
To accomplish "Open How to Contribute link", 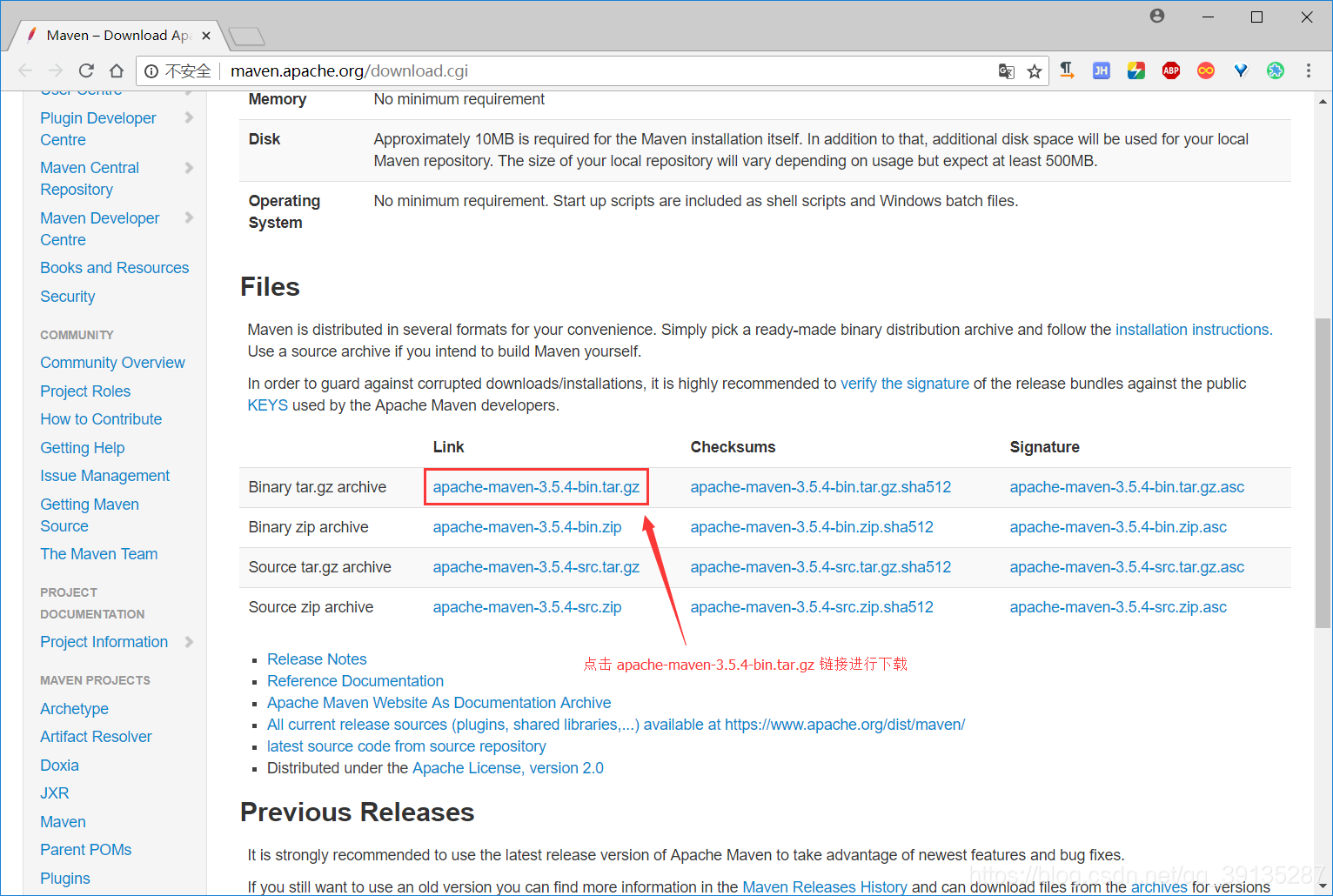I will click(x=101, y=419).
